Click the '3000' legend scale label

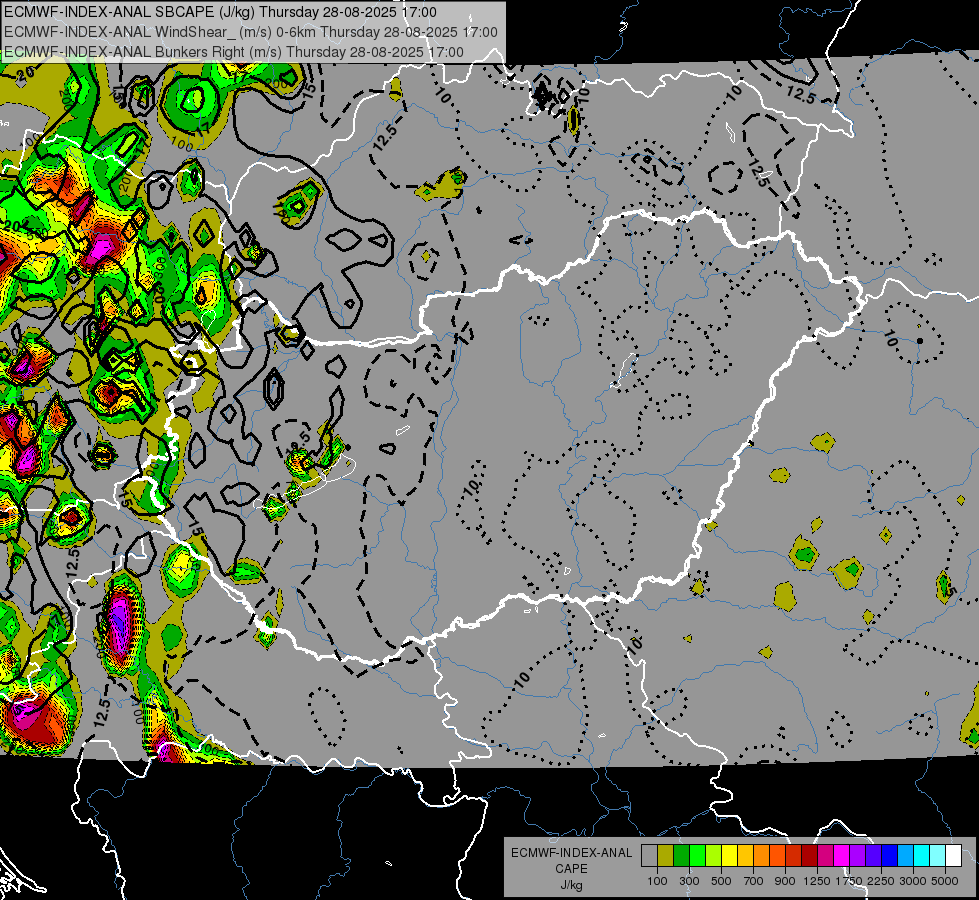click(913, 881)
